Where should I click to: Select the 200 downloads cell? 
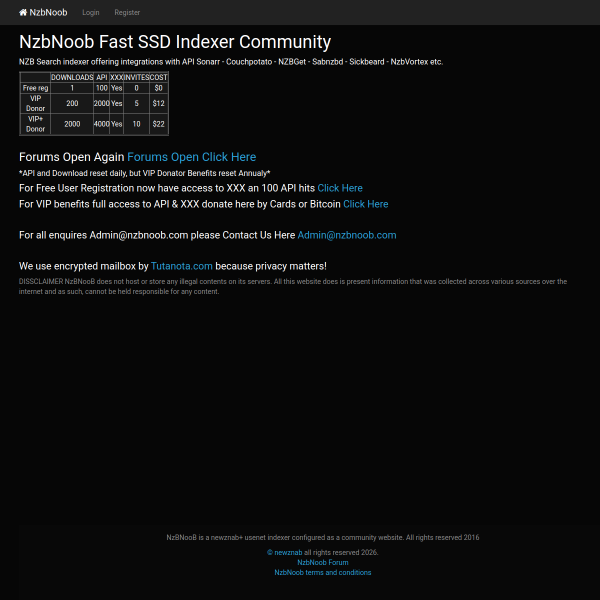tap(72, 103)
